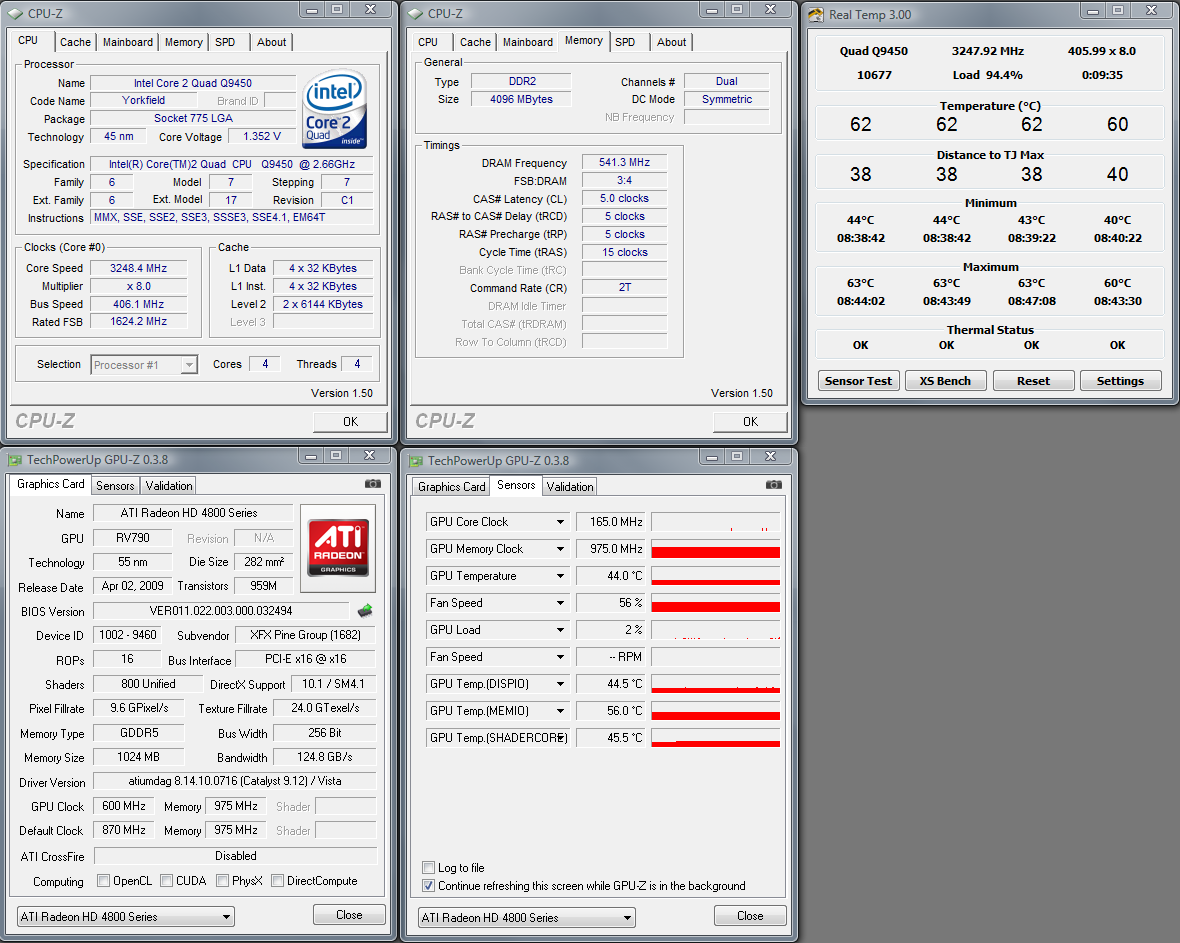Viewport: 1180px width, 943px height.
Task: Click the 'Intel Core 2 Quad Q9450' name value
Action: click(x=193, y=83)
